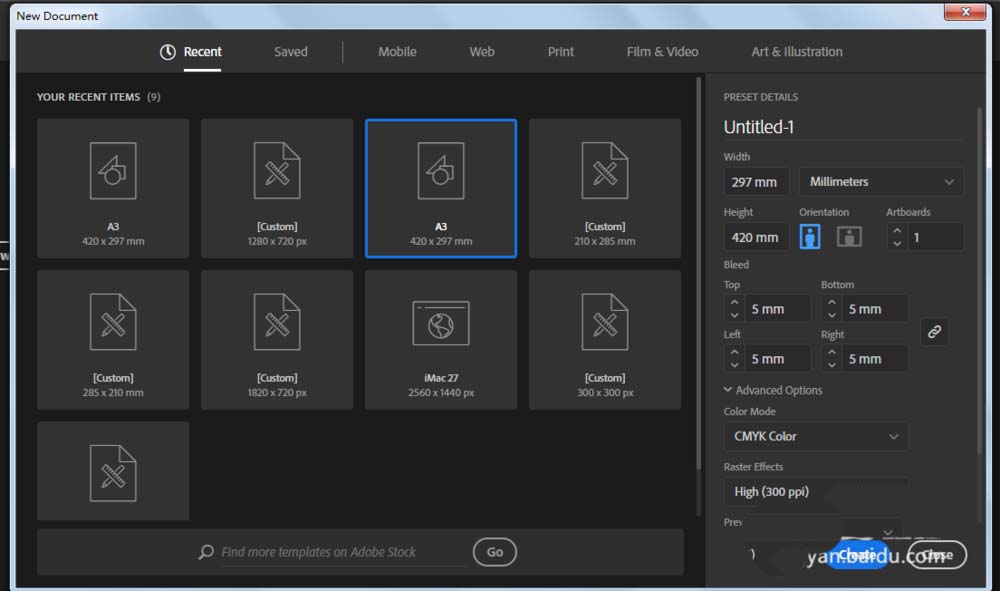This screenshot has width=1000, height=591.
Task: Click the Untitled-1 document name field
Action: coord(843,127)
